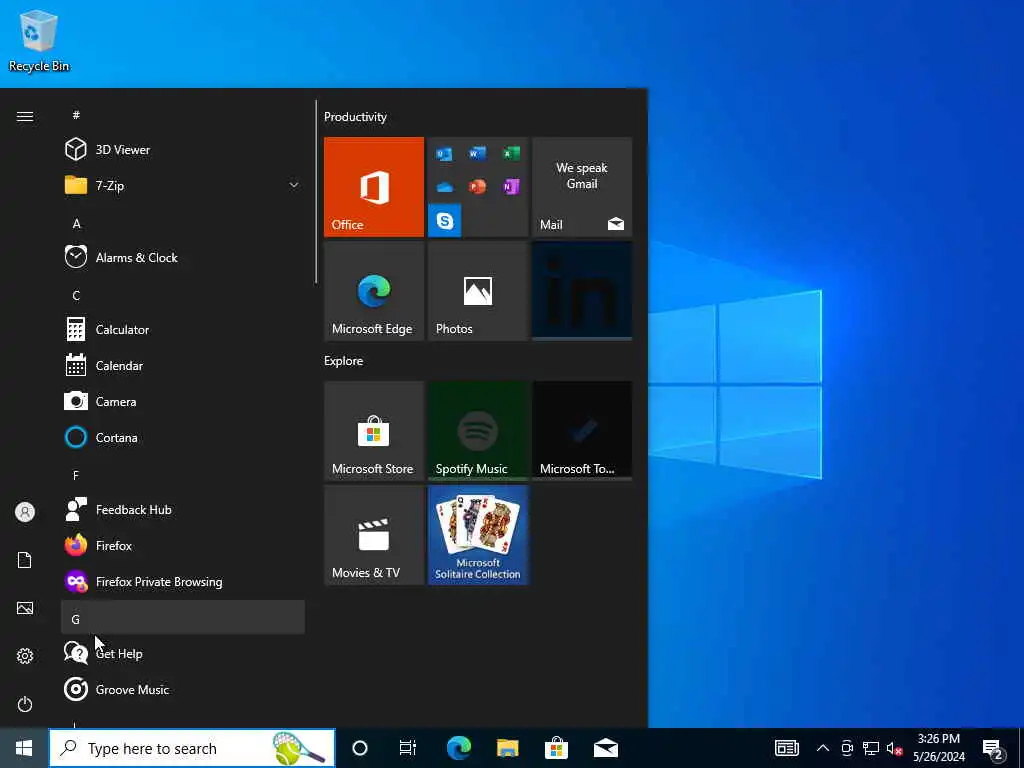The width and height of the screenshot is (1024, 768).
Task: Open the Power options button
Action: pos(25,704)
